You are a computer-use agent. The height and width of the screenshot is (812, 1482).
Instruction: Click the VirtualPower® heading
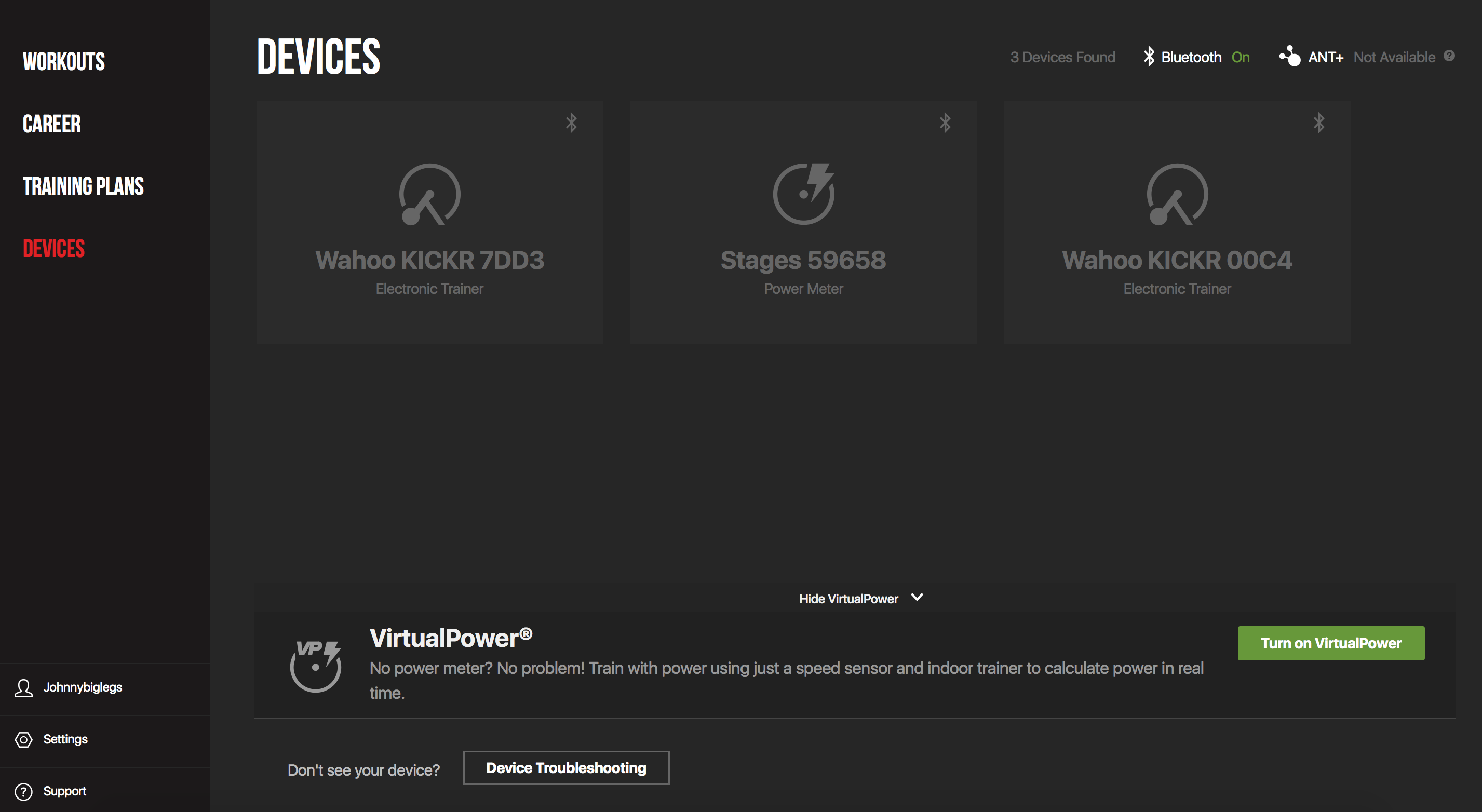pyautogui.click(x=451, y=638)
